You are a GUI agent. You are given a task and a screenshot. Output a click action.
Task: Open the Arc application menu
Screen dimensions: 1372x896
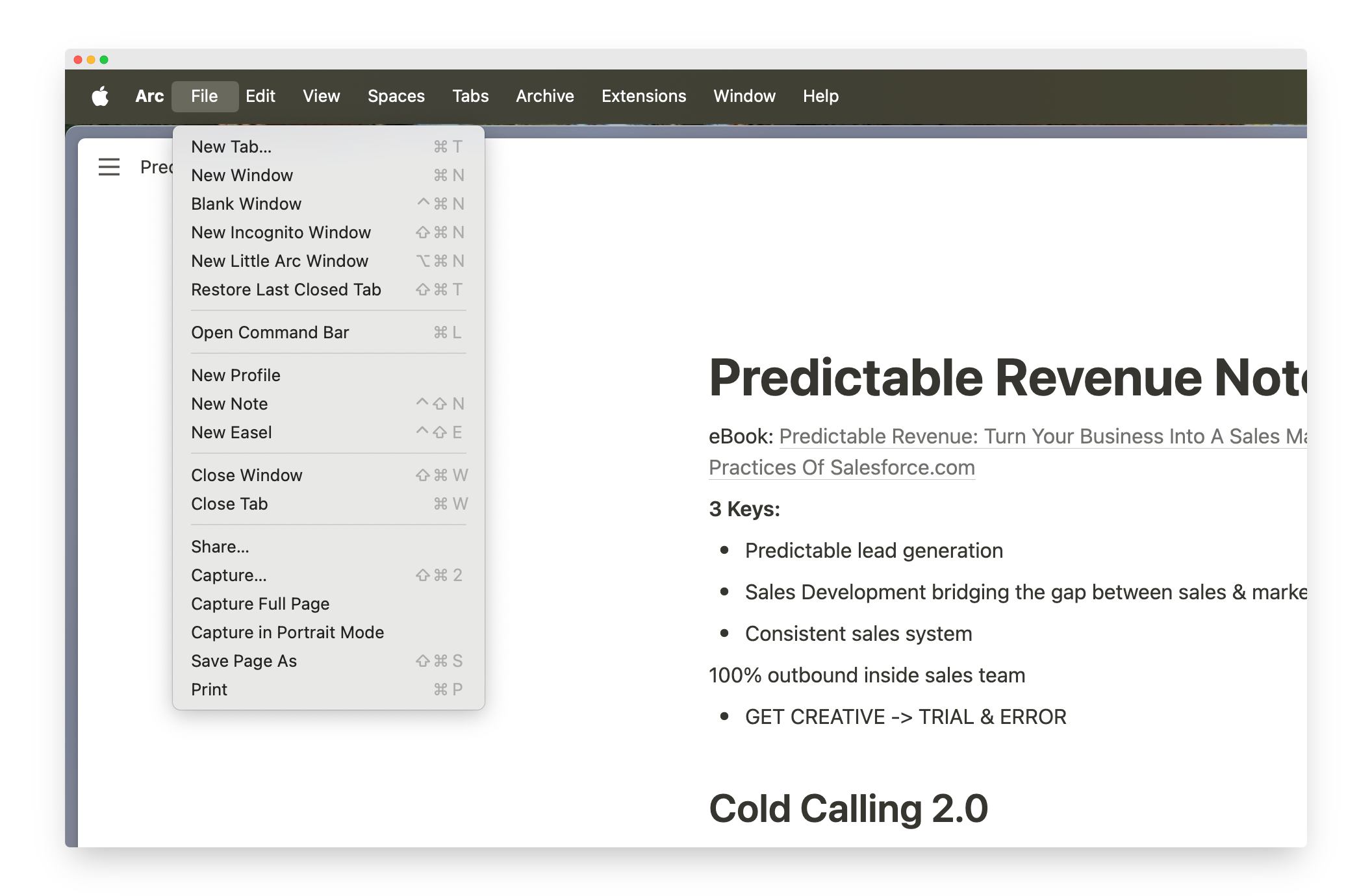pos(149,96)
